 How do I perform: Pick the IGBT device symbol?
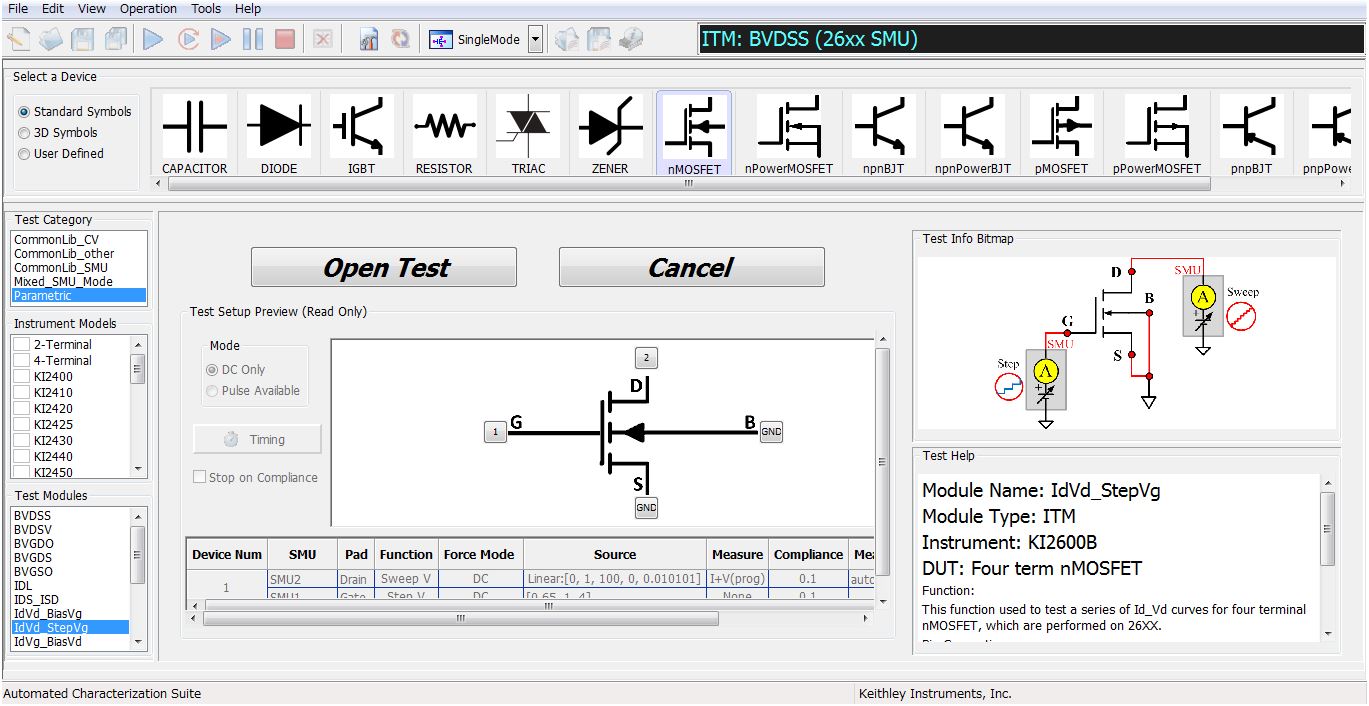(361, 135)
